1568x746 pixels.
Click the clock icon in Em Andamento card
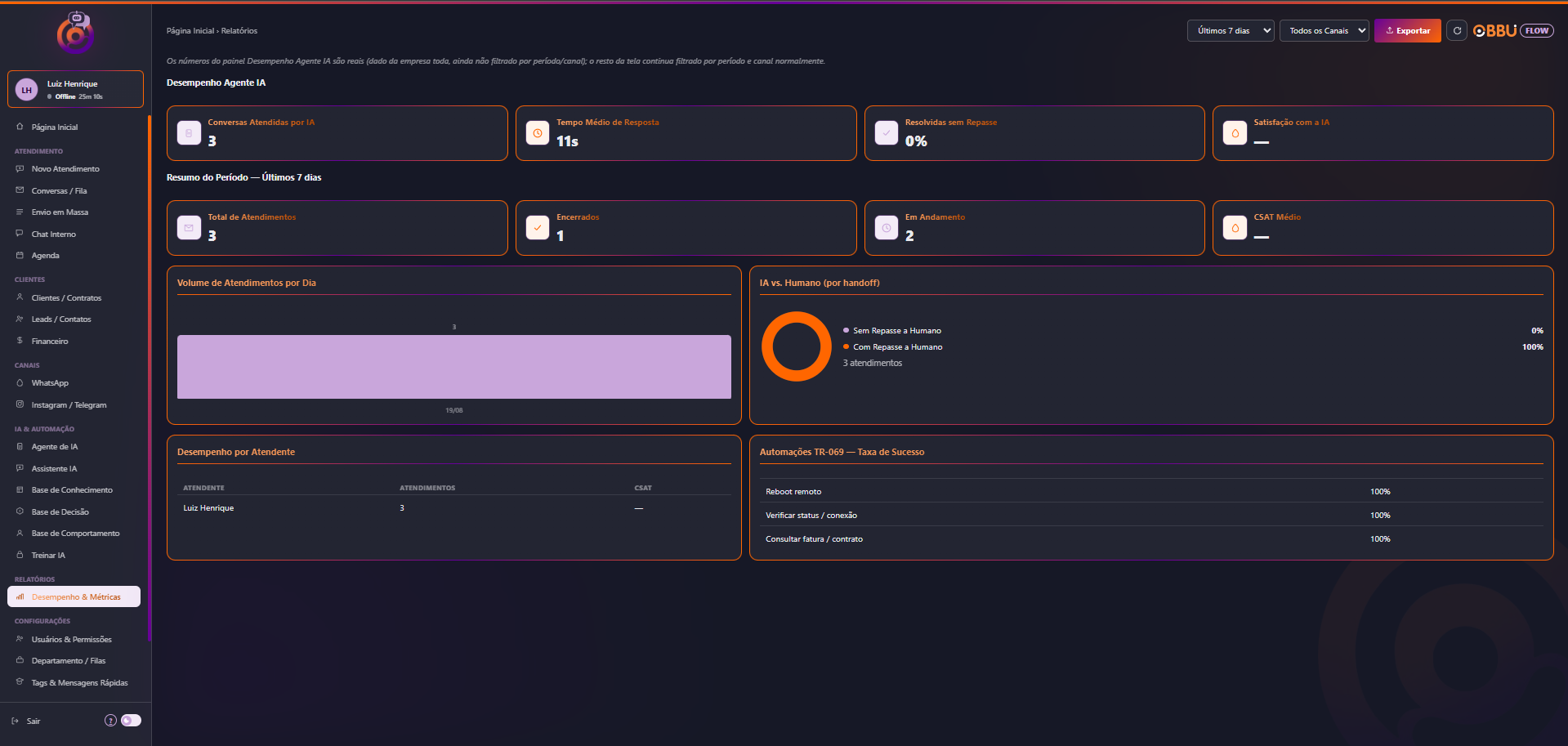887,228
